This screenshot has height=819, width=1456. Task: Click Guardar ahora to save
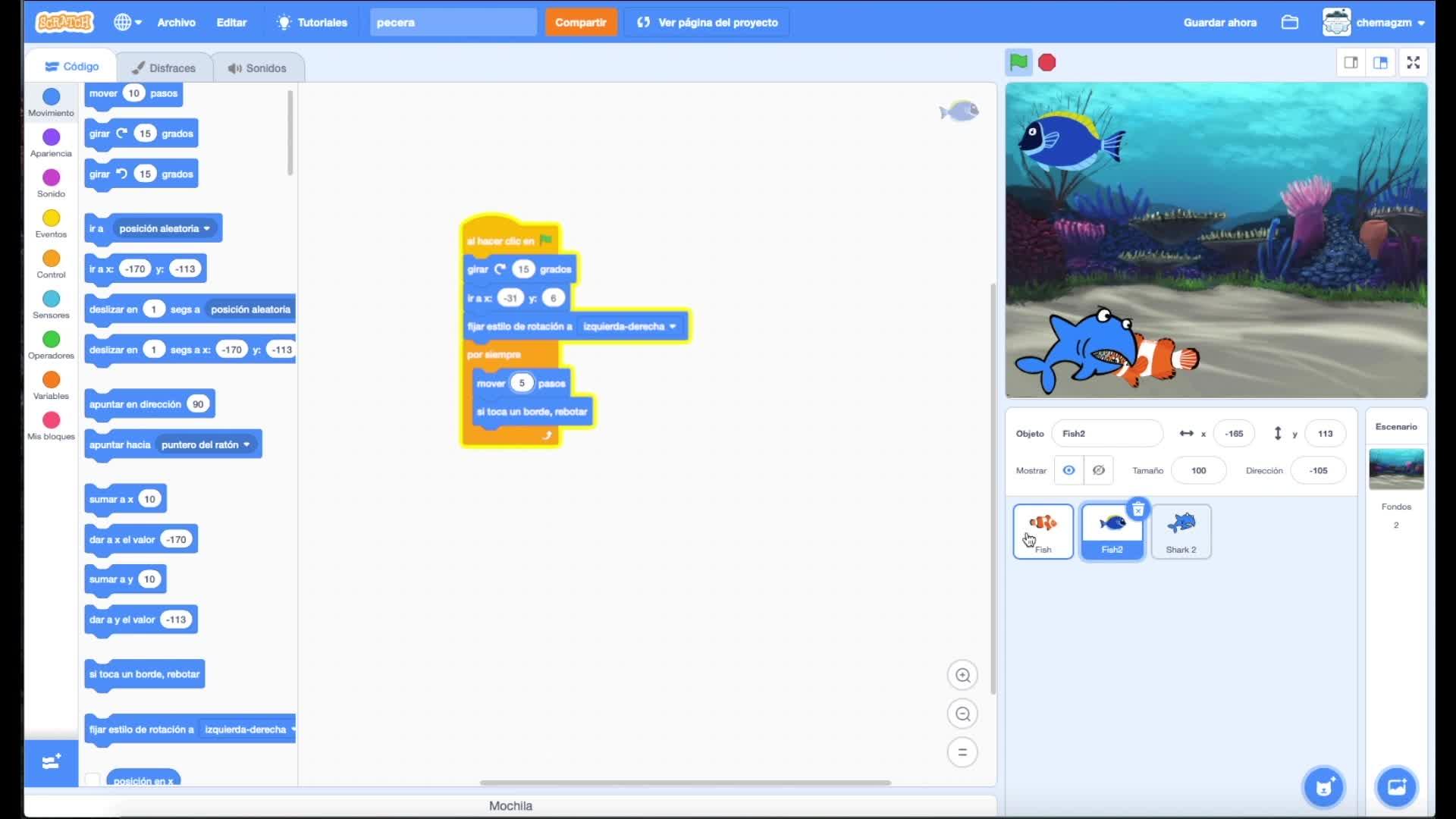pos(1219,22)
